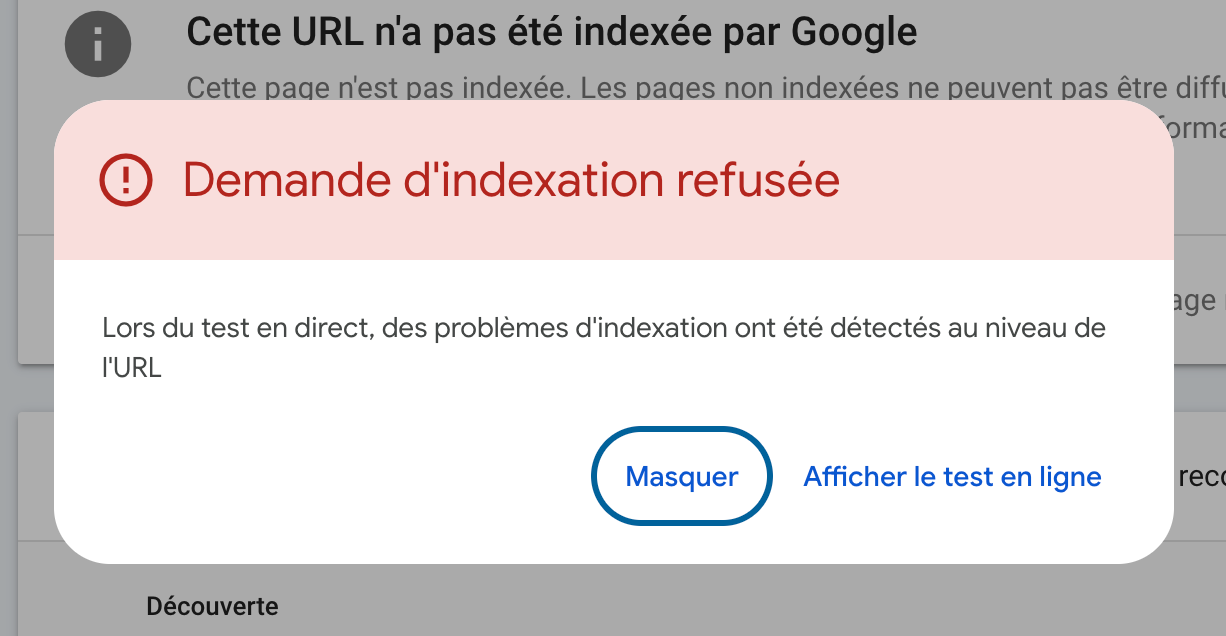The image size is (1226, 636).
Task: Dismiss dialog with the Masquer button
Action: 682,476
